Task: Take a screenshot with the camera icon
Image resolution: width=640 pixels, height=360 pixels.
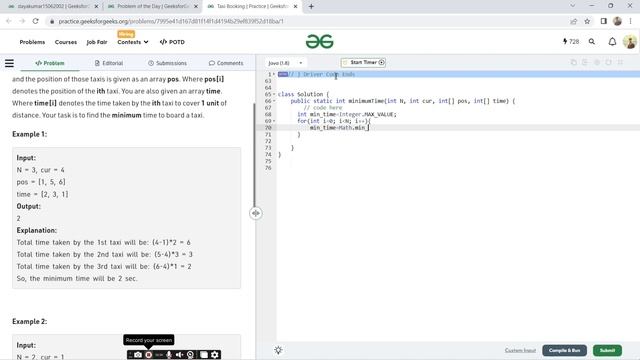Action: coord(138,355)
